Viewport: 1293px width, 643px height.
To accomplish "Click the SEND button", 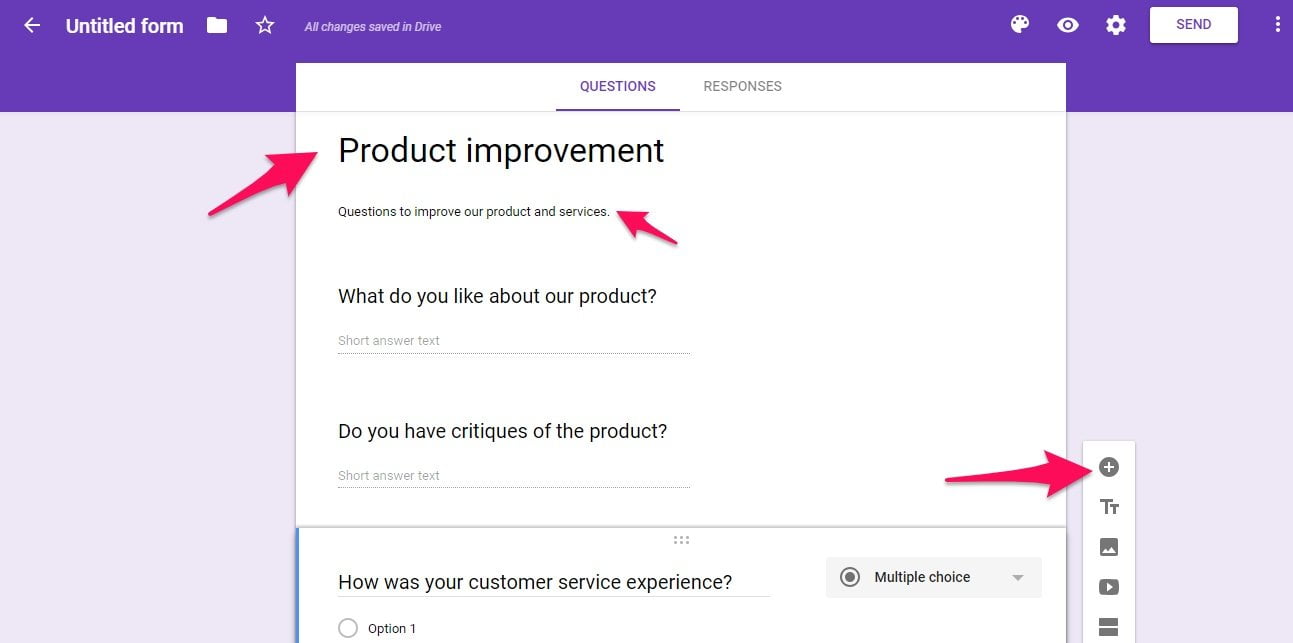I will coord(1194,25).
